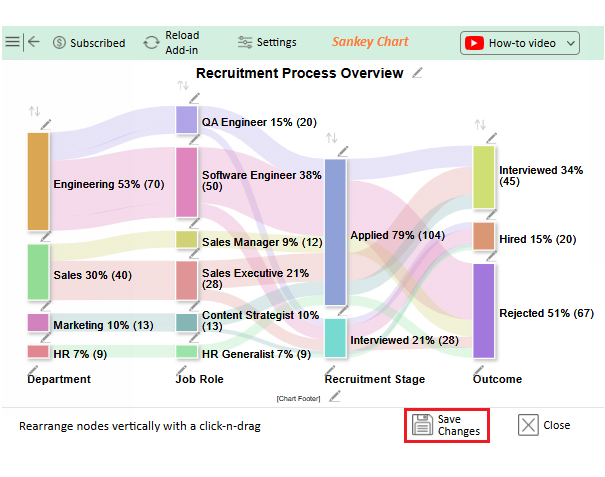The width and height of the screenshot is (605, 477).
Task: Toggle sort arrows above the Department column
Action: [x=35, y=111]
